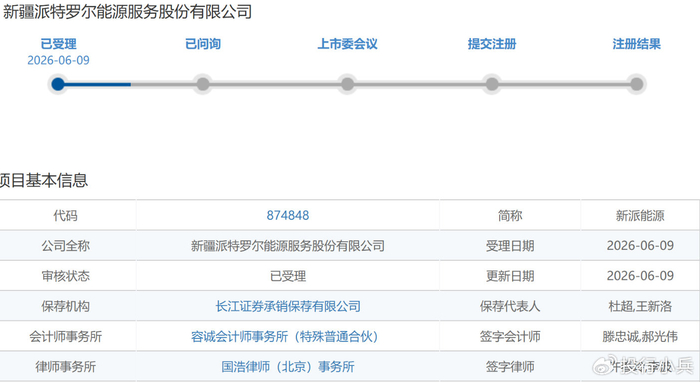Open 国浩律师（北京）事务所 link
This screenshot has height=382, width=700.
[288, 367]
